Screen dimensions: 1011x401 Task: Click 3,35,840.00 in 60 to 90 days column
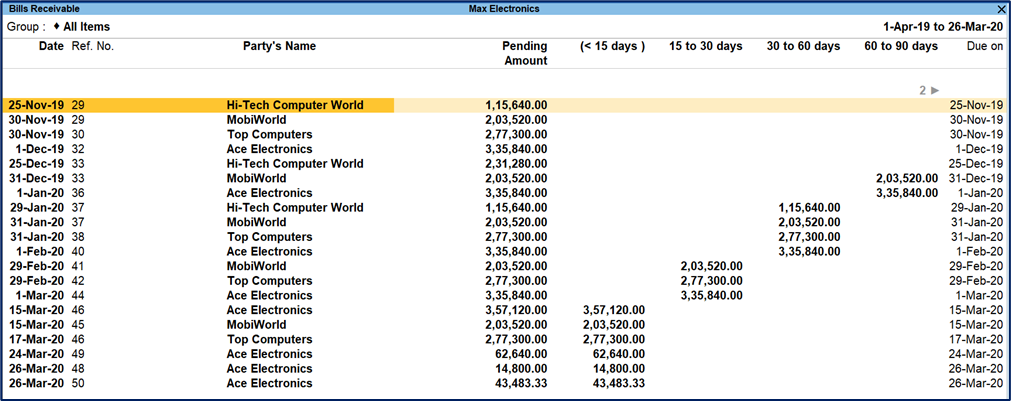coord(906,193)
